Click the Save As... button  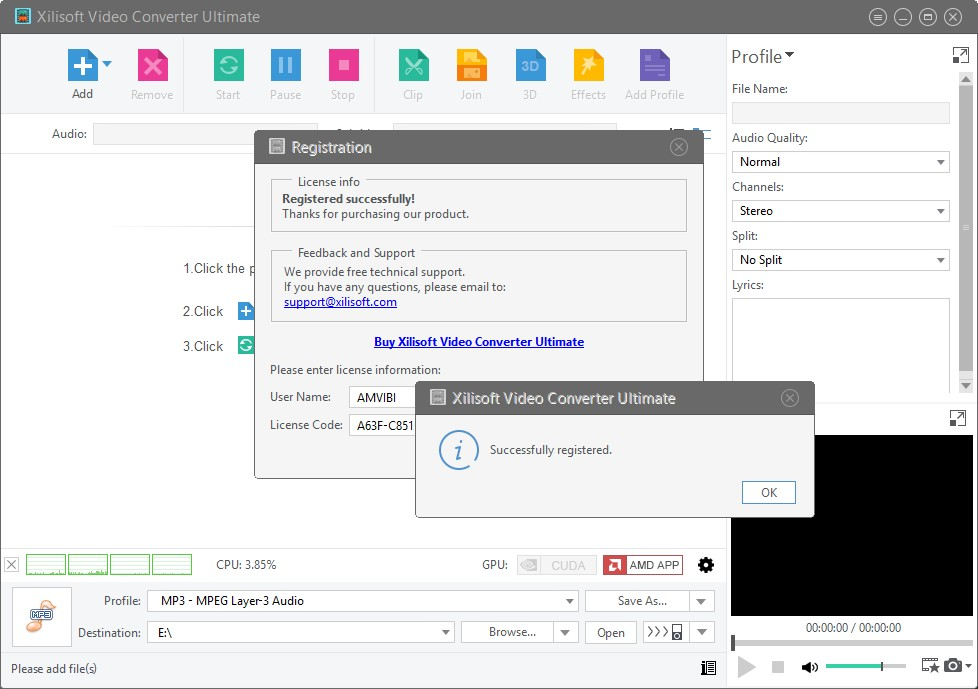tap(637, 601)
